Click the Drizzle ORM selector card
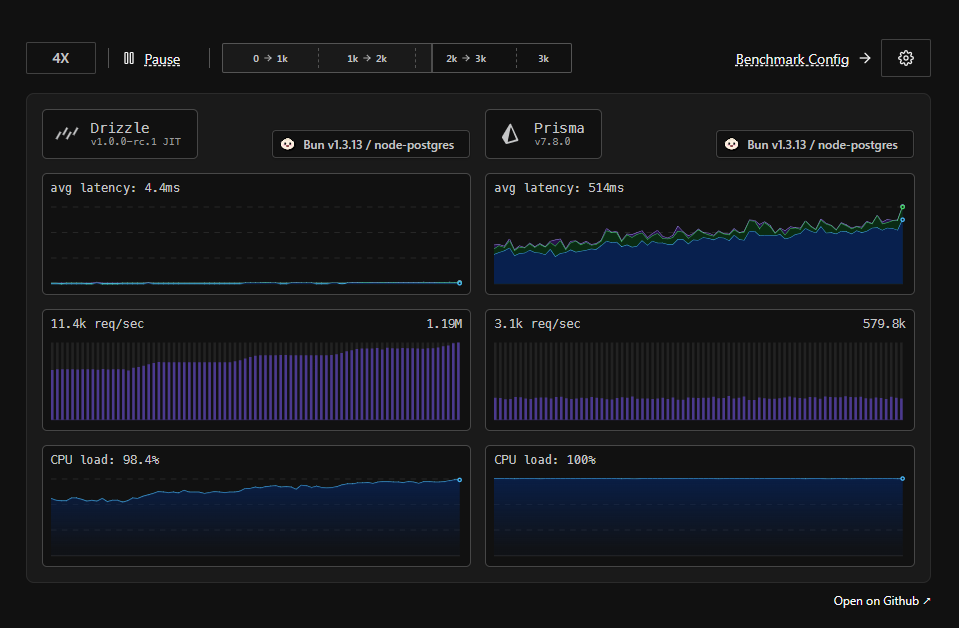Screen dimensions: 959x628 coord(120,134)
